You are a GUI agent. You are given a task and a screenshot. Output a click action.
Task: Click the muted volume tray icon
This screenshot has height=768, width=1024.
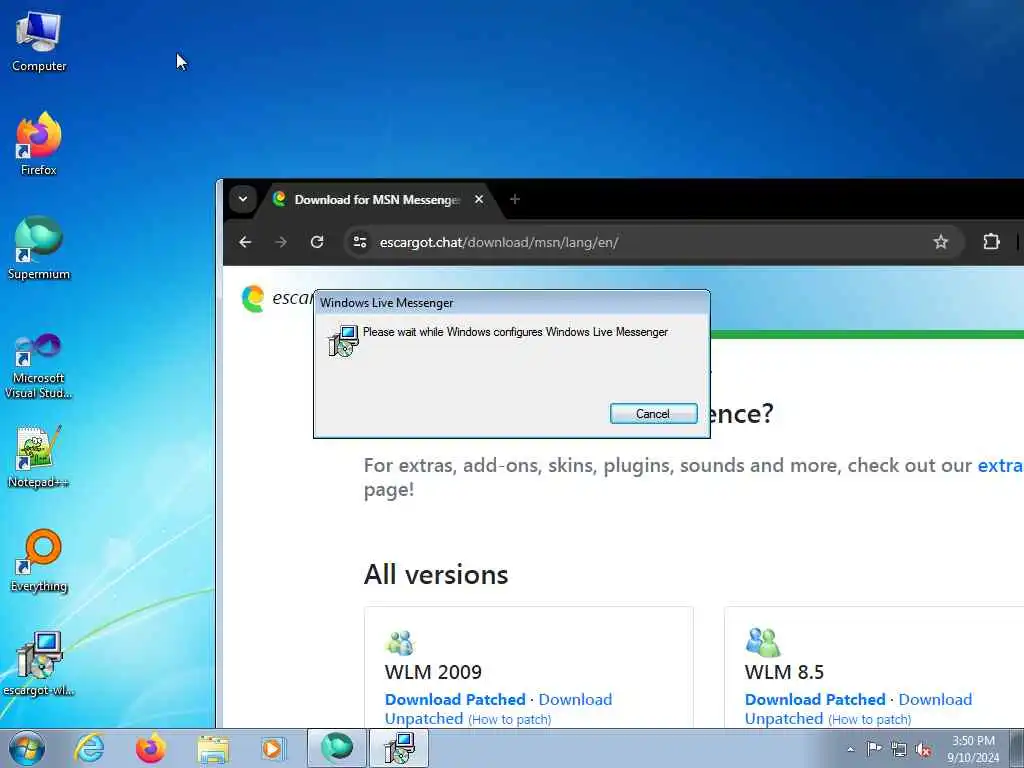pyautogui.click(x=923, y=749)
